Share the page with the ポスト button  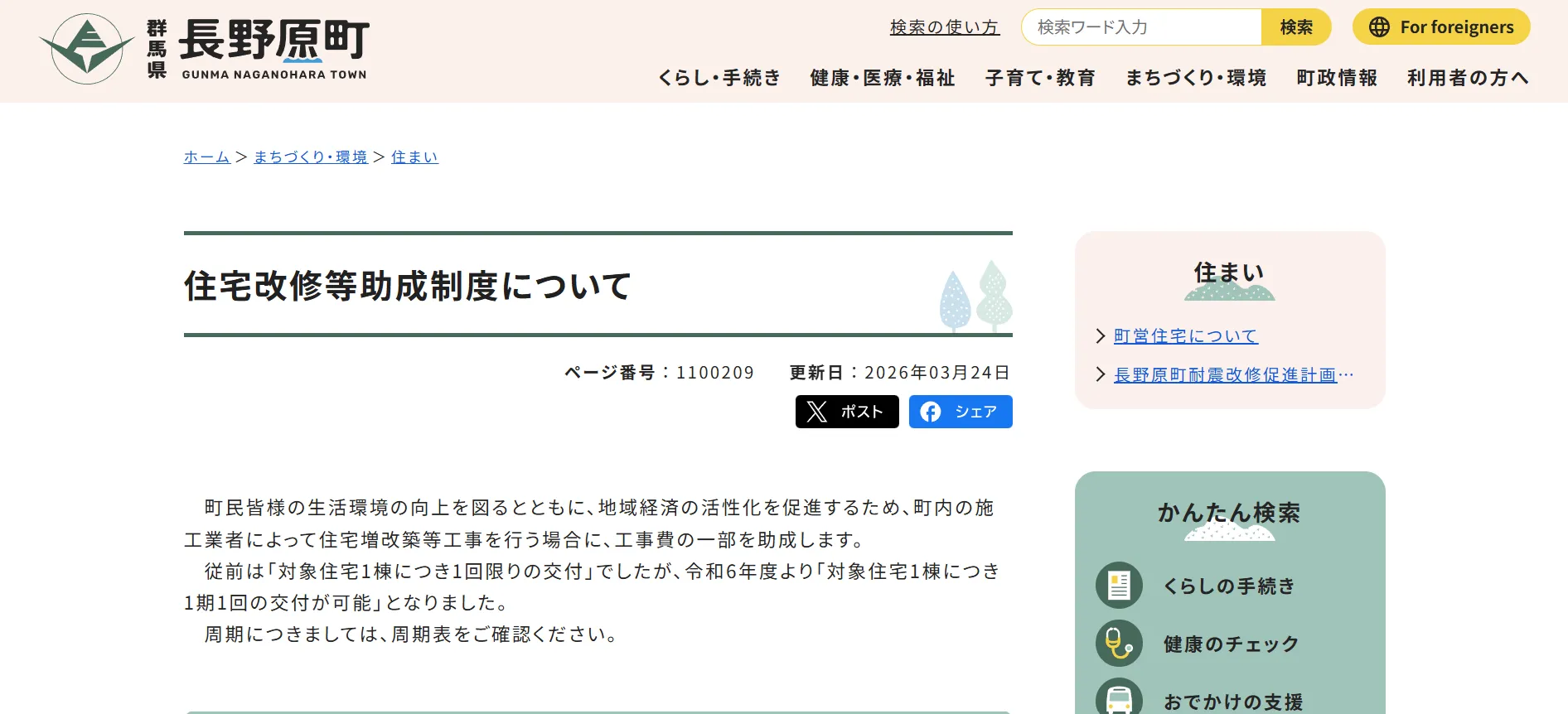(x=847, y=412)
